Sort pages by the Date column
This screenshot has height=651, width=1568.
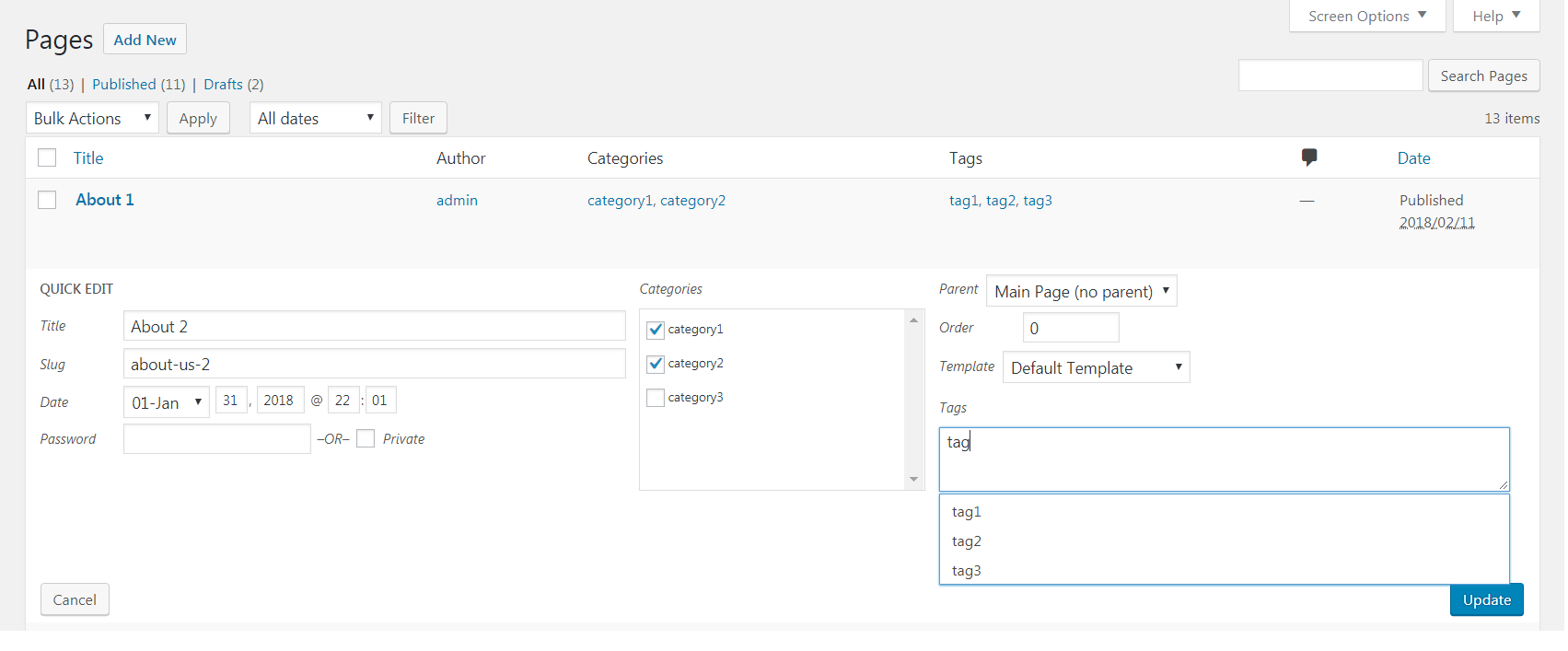coord(1413,158)
